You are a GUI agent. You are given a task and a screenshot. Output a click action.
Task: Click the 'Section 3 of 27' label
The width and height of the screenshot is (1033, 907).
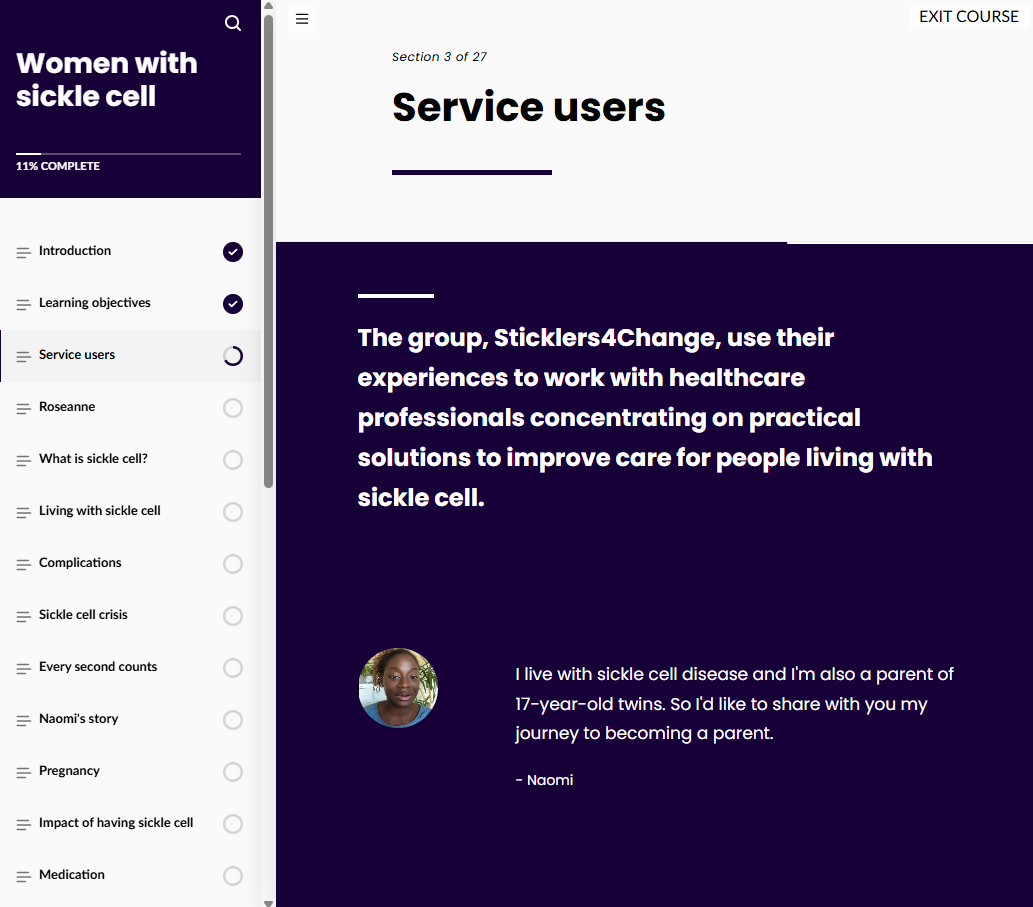(439, 57)
